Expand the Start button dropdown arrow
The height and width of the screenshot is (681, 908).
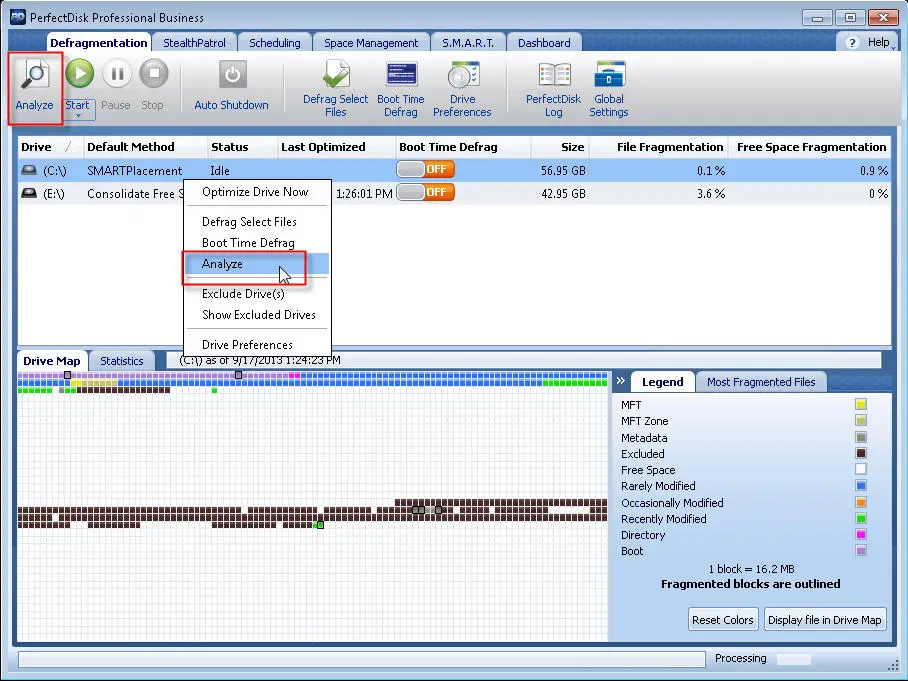tap(78, 115)
